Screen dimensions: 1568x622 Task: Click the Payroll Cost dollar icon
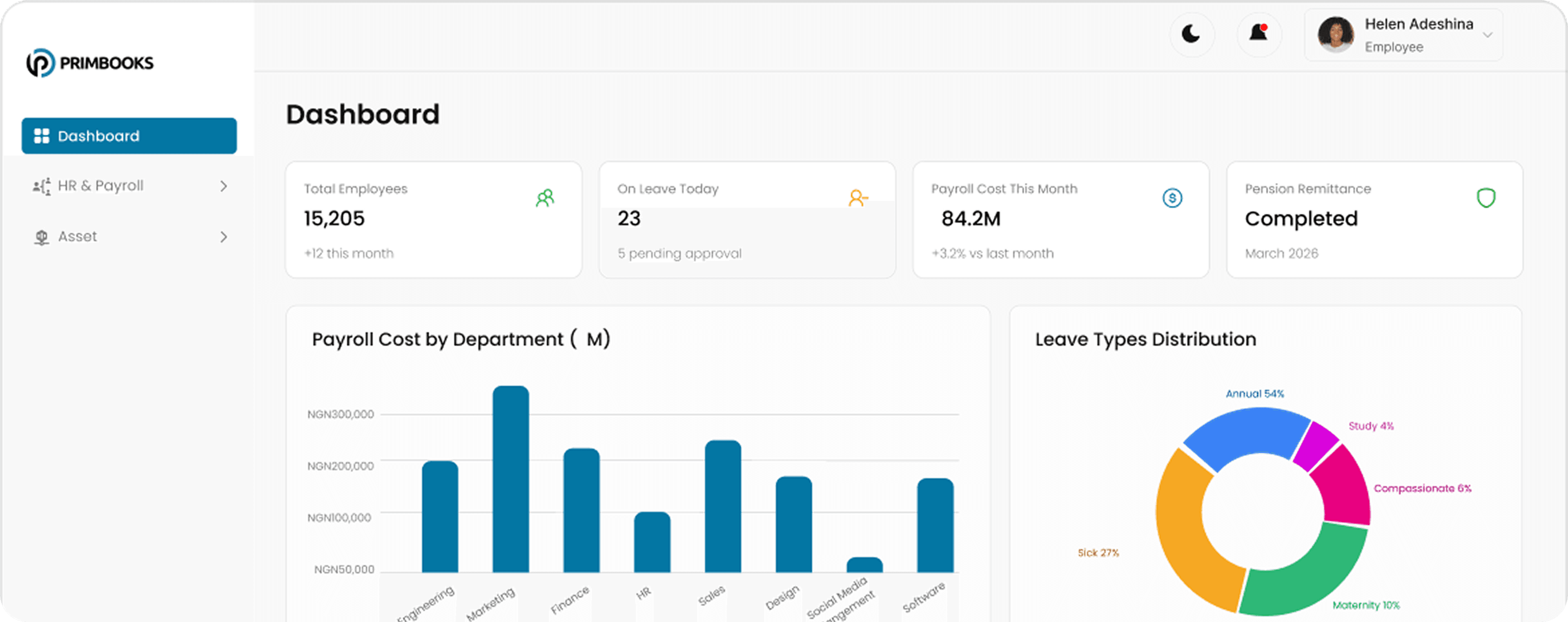click(1172, 198)
